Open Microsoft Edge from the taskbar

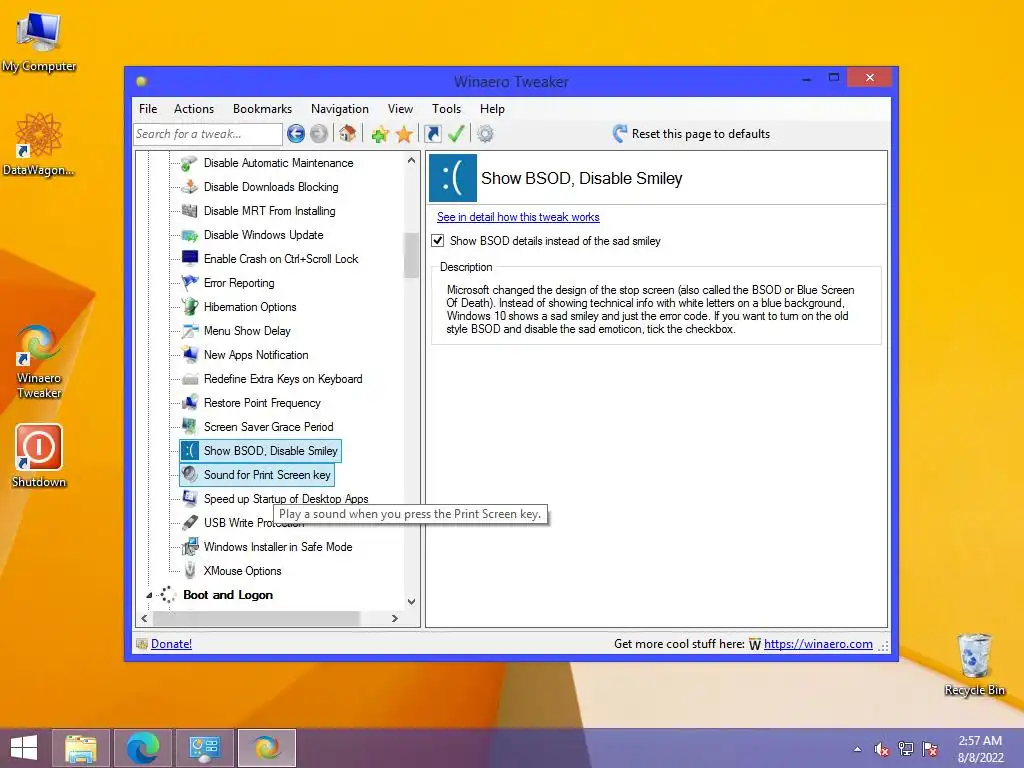coord(143,748)
